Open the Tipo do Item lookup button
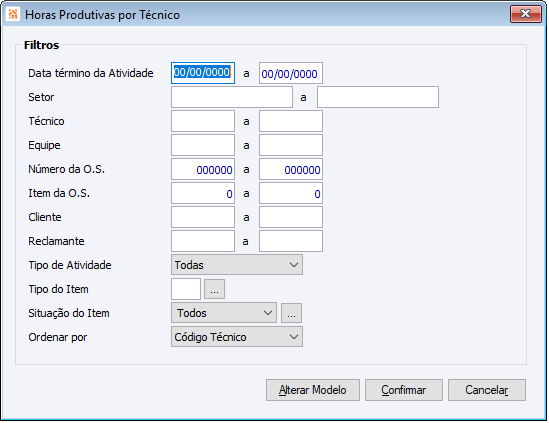 point(214,289)
